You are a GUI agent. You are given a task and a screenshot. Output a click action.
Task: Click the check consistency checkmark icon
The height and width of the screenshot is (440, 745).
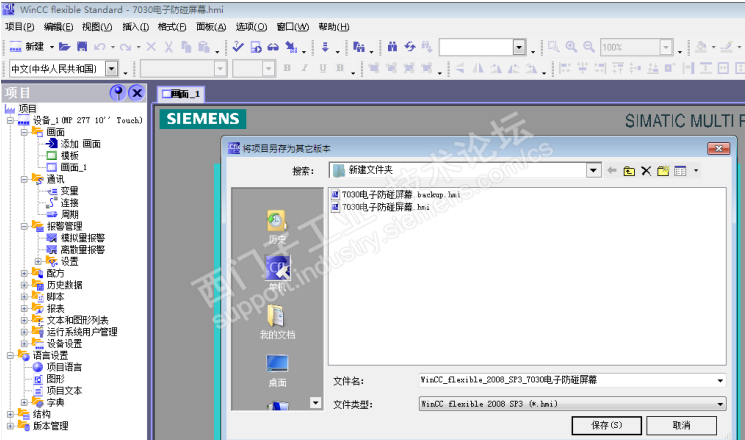tap(238, 47)
